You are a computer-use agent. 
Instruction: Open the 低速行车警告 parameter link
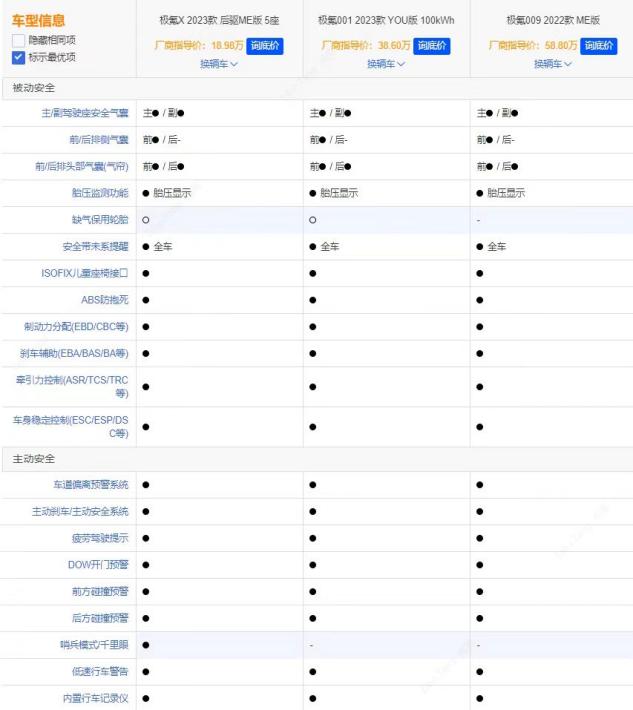click(x=100, y=672)
